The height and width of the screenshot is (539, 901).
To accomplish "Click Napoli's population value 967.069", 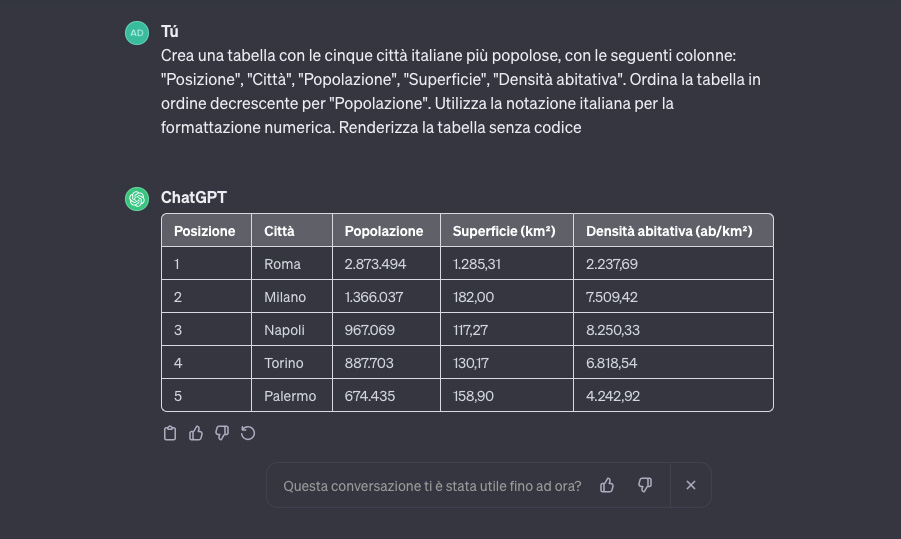I will pos(370,330).
